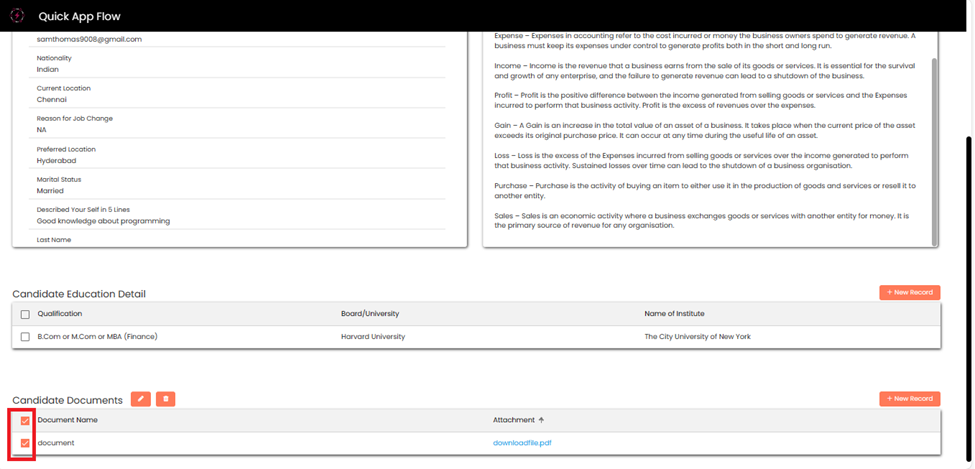Add New Record in Candidate Documents
The height and width of the screenshot is (469, 975).
(909, 398)
